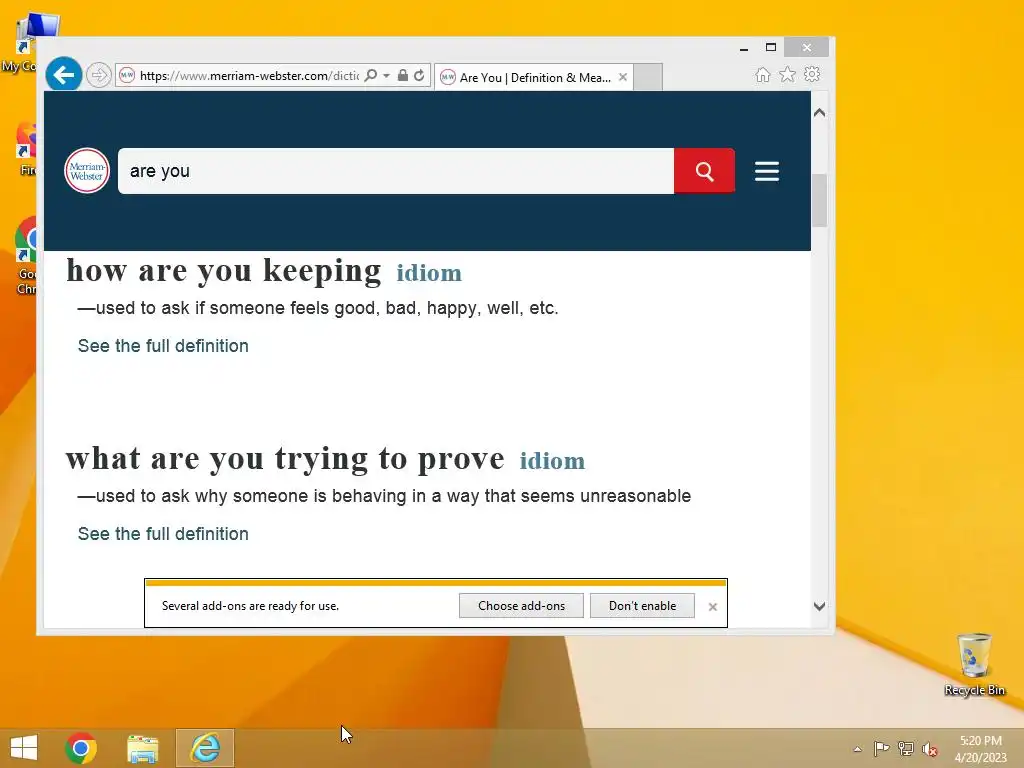Click the 'Don't enable' button
This screenshot has height=768, width=1024.
[643, 606]
